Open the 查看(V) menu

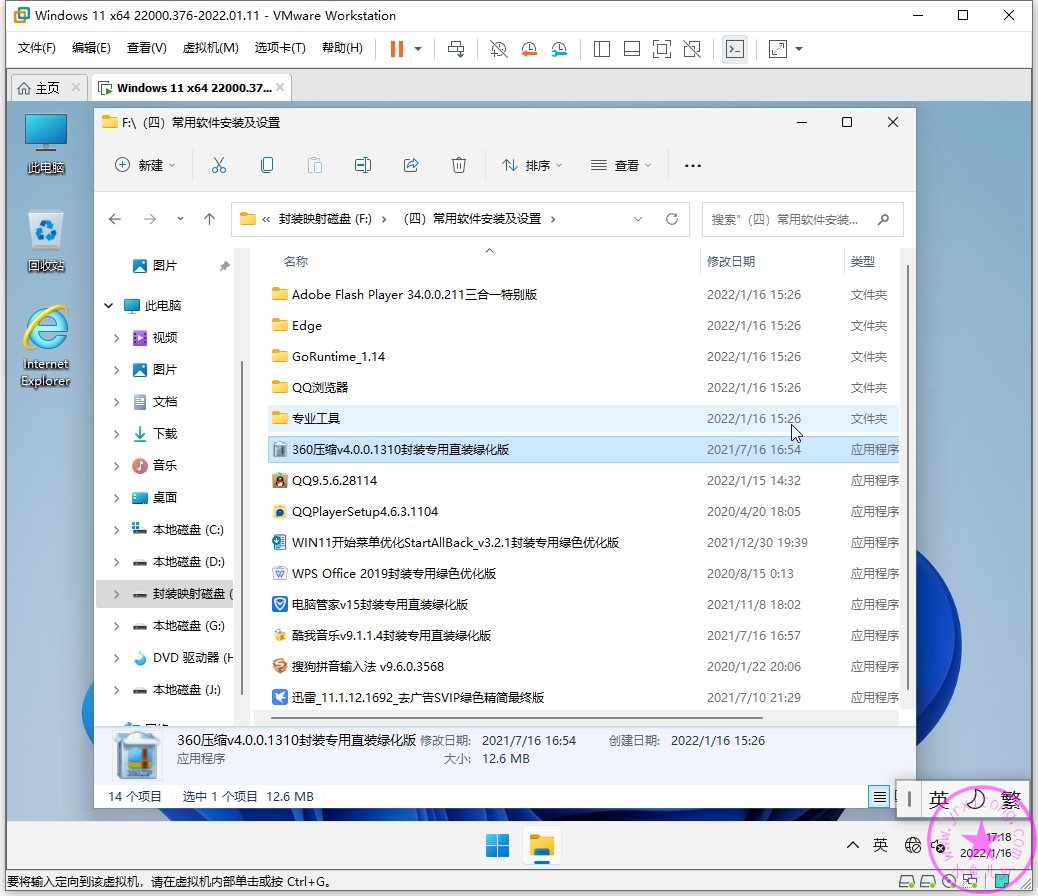146,48
